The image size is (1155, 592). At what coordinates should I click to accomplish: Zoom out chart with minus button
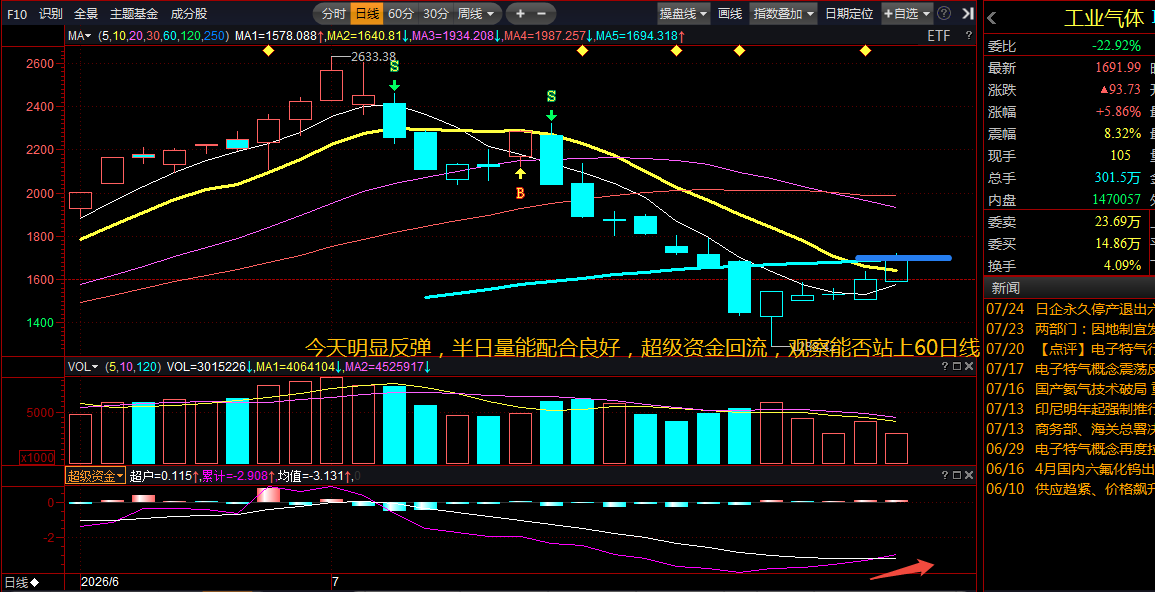(x=541, y=13)
